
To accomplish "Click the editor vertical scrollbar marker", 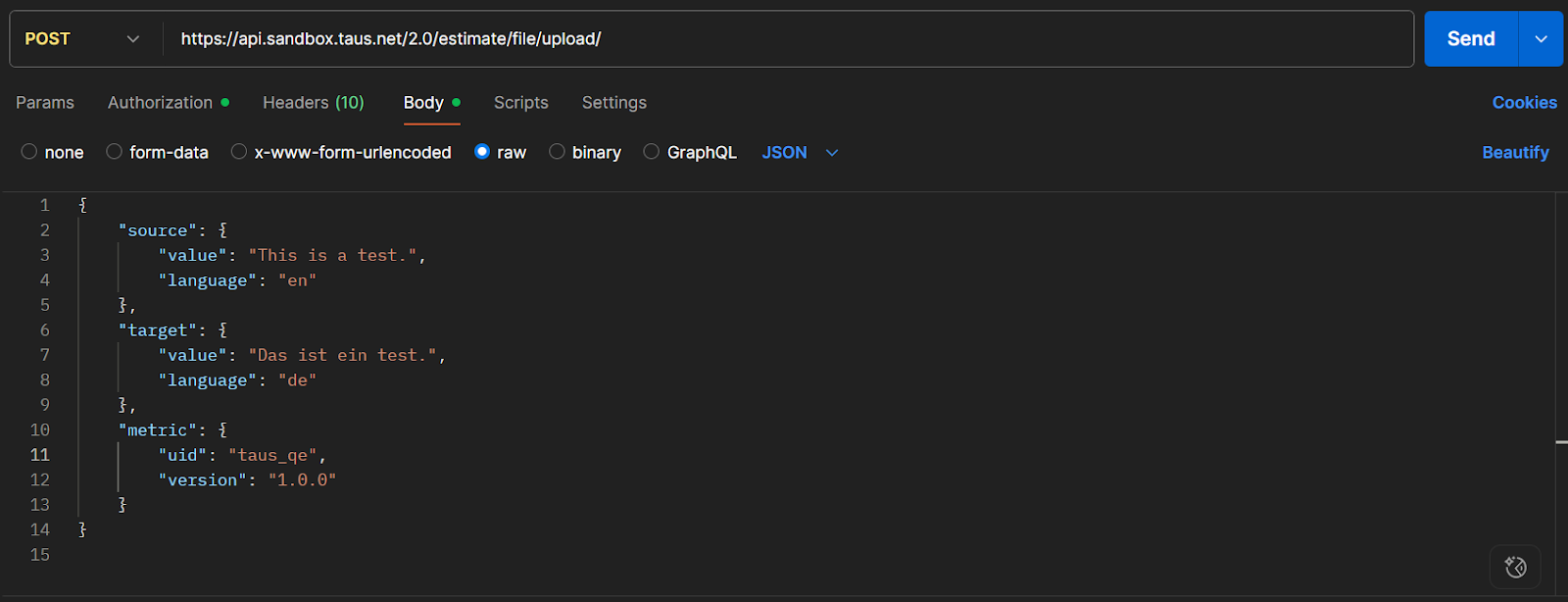I will [1562, 442].
